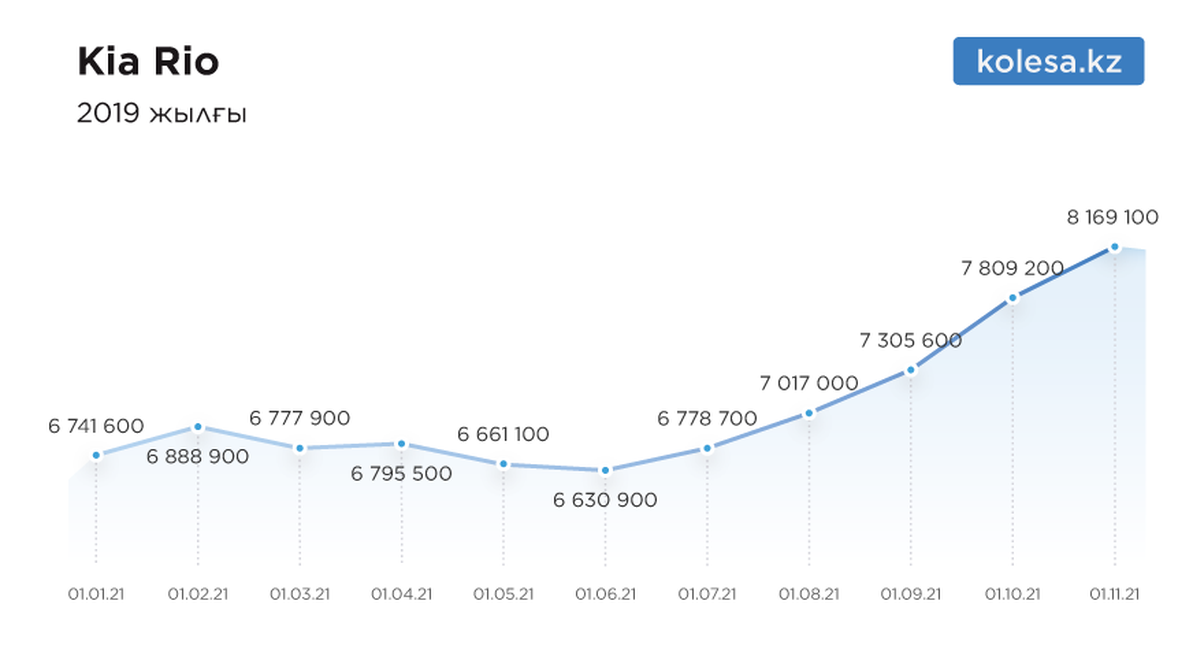The image size is (1193, 671).
Task: Click the Kia Rio chart title
Action: (x=148, y=62)
